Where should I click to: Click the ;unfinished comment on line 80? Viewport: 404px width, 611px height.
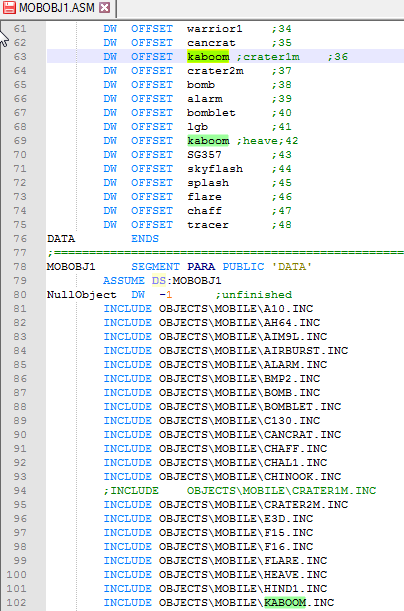point(254,295)
